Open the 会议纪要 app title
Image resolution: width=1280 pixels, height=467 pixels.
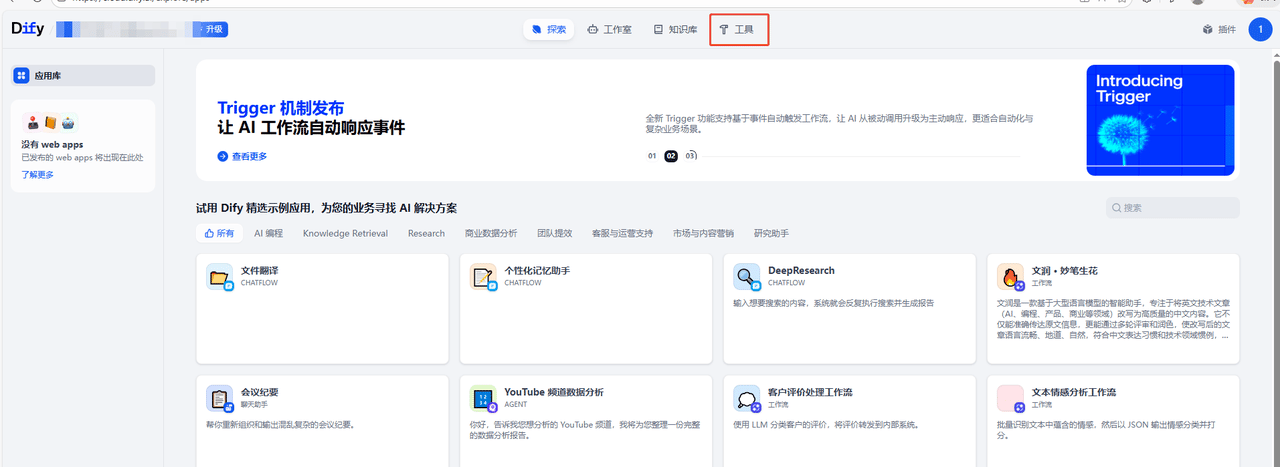coord(259,392)
